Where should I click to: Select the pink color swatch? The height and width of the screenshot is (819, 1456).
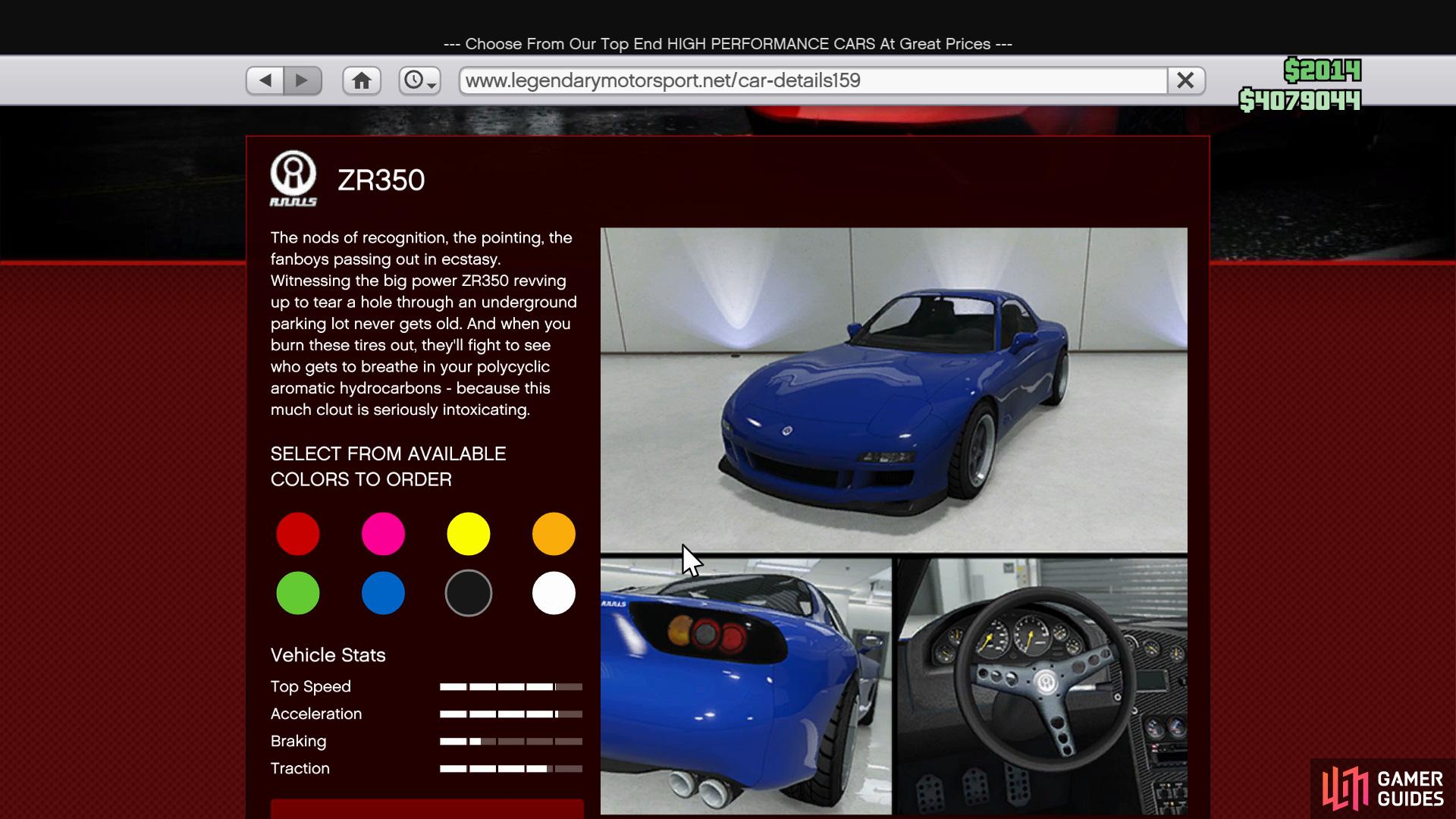pos(383,534)
